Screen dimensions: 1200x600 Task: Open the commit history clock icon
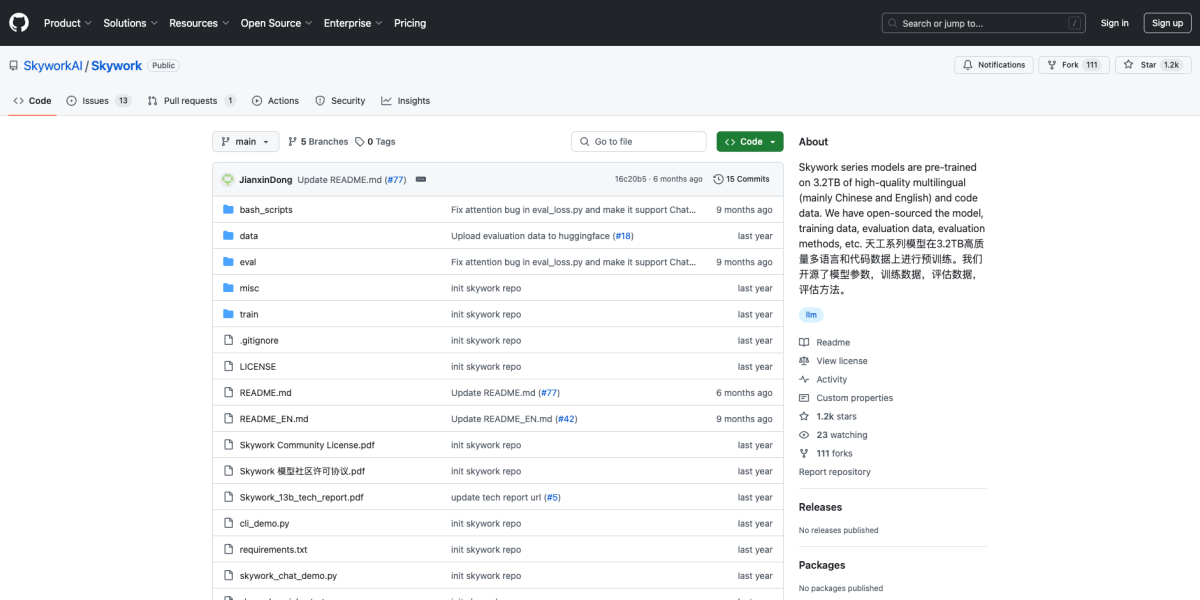[718, 178]
